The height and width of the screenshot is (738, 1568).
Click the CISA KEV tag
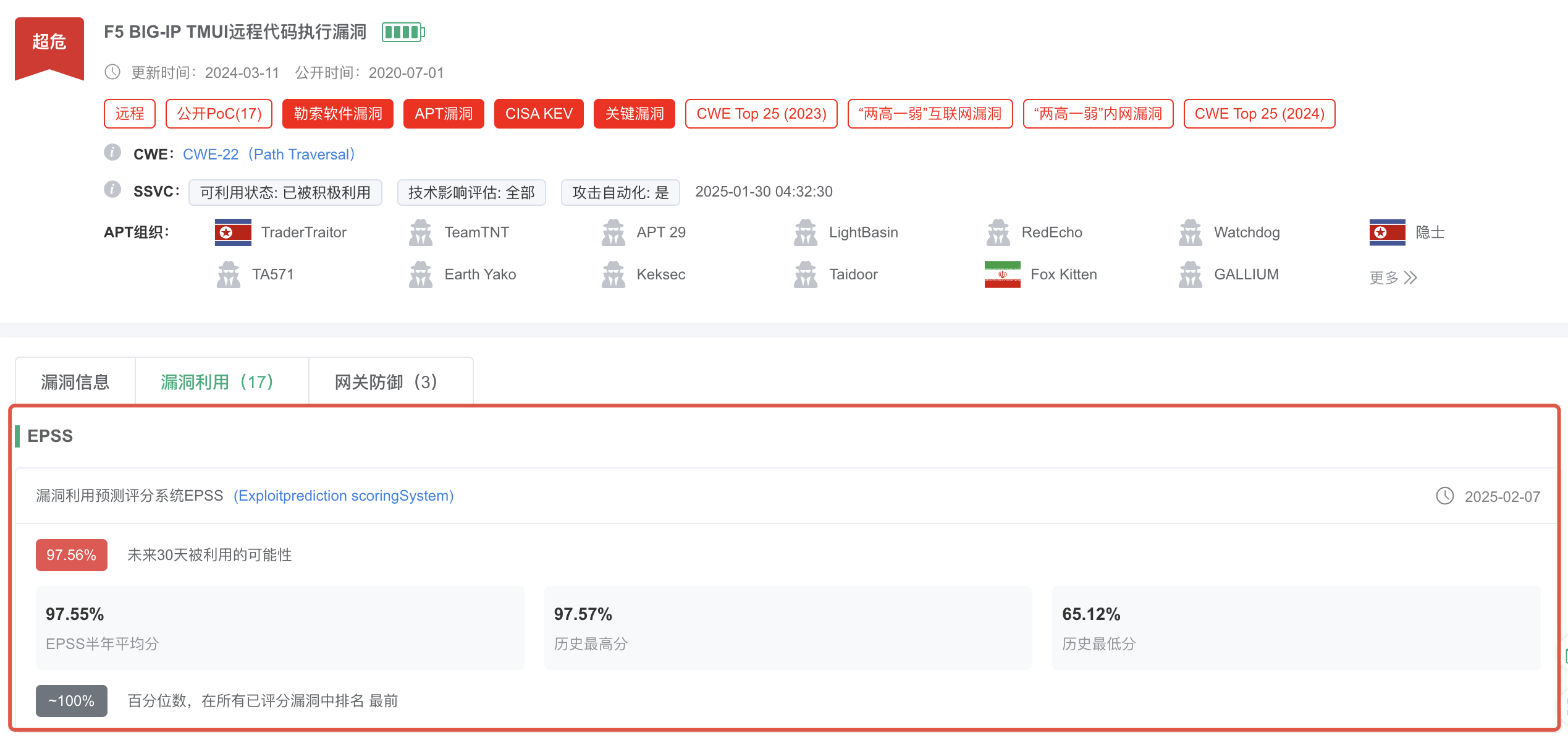pos(539,114)
